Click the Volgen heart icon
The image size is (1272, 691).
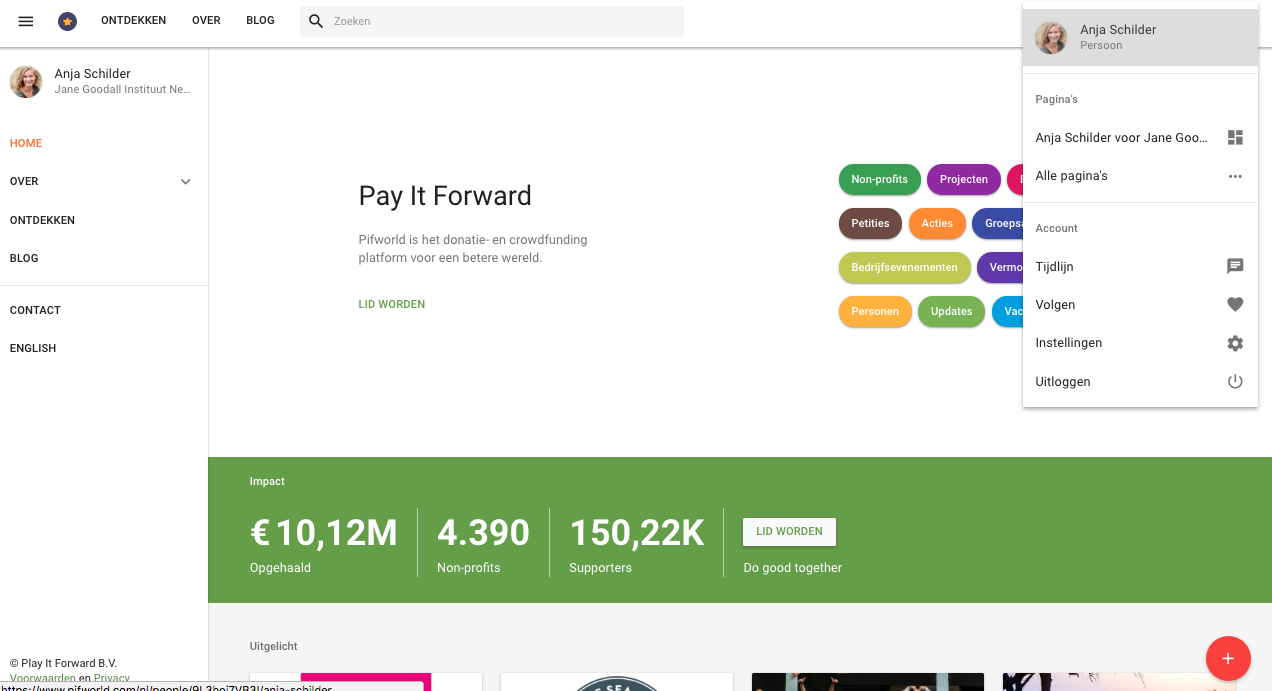1235,305
